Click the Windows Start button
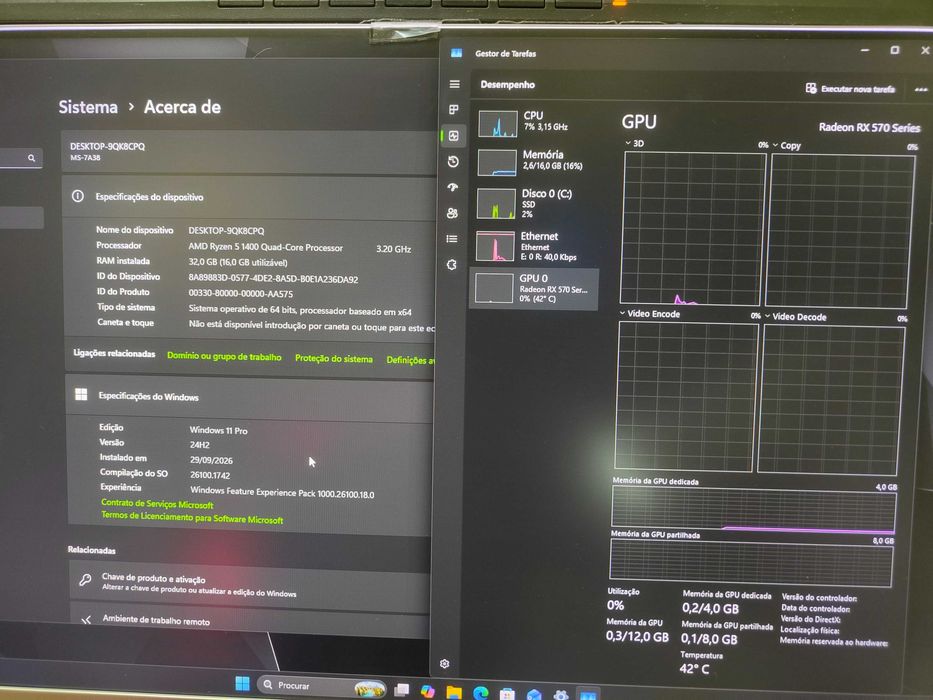 click(x=242, y=683)
